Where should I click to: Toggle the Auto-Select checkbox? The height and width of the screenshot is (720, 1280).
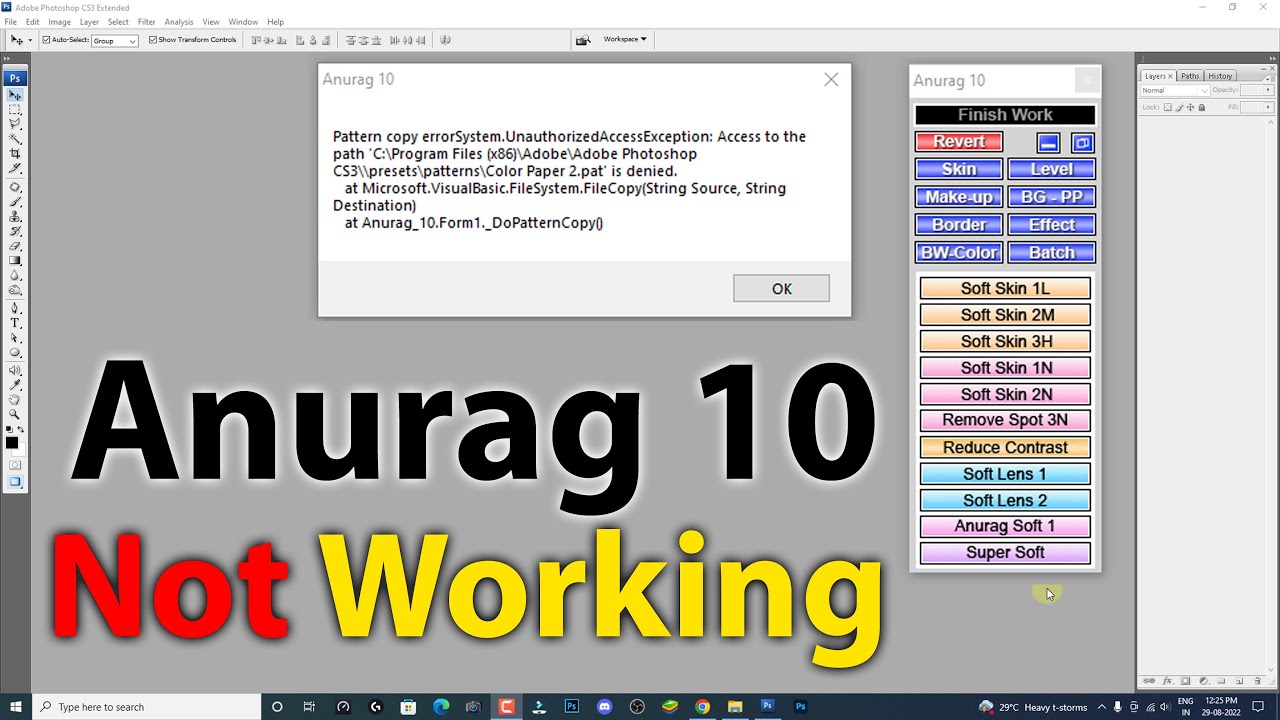click(x=46, y=40)
